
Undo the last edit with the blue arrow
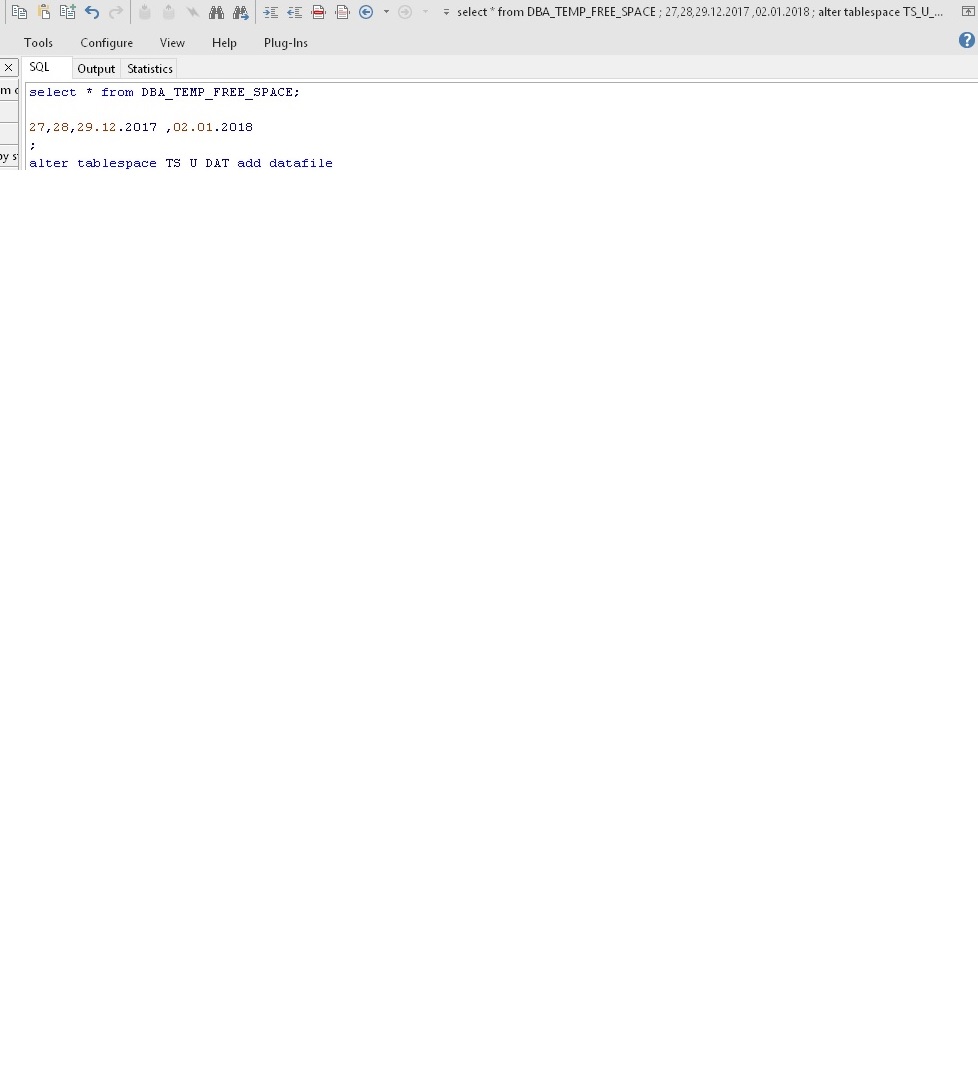click(92, 12)
